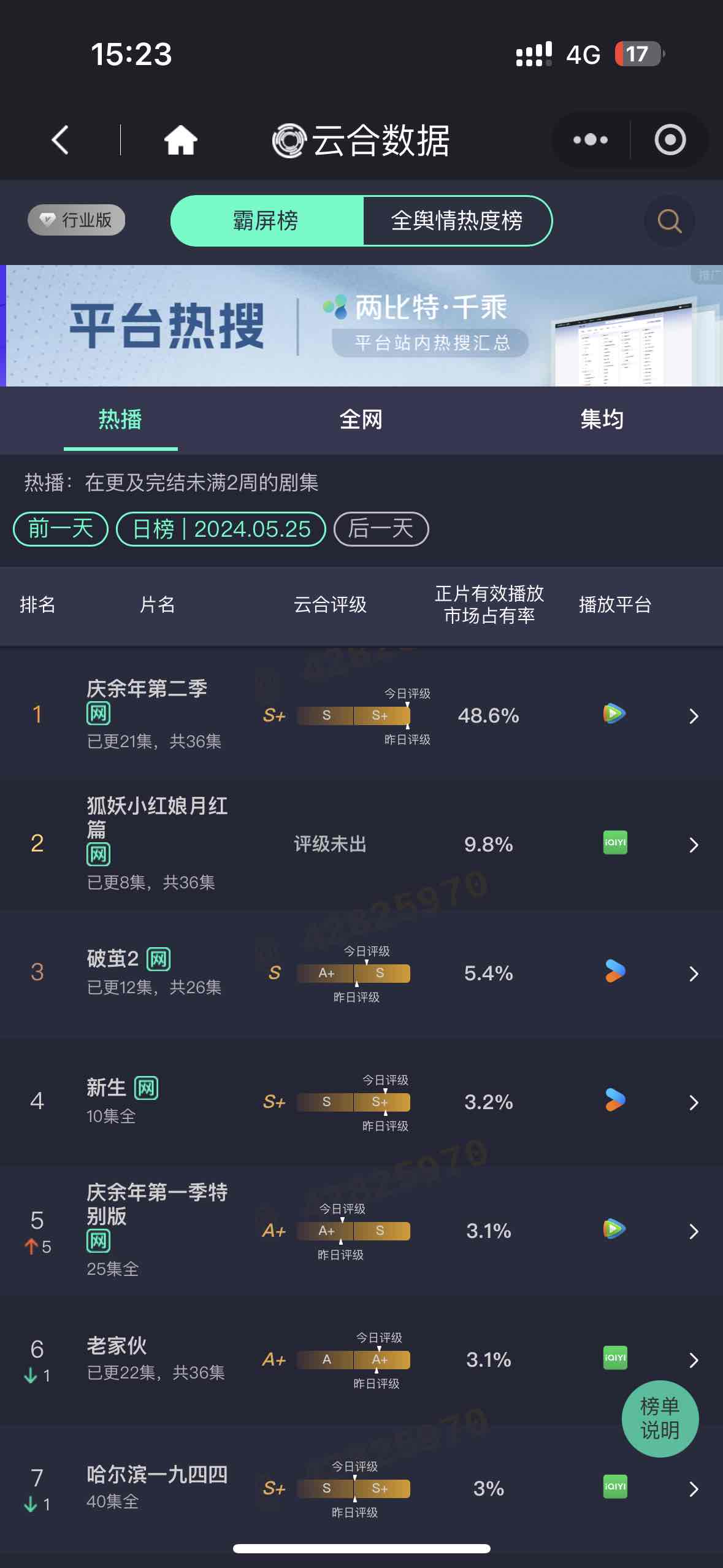Switch to 全舆情热度榜 toggle option
The width and height of the screenshot is (723, 1568).
(457, 221)
